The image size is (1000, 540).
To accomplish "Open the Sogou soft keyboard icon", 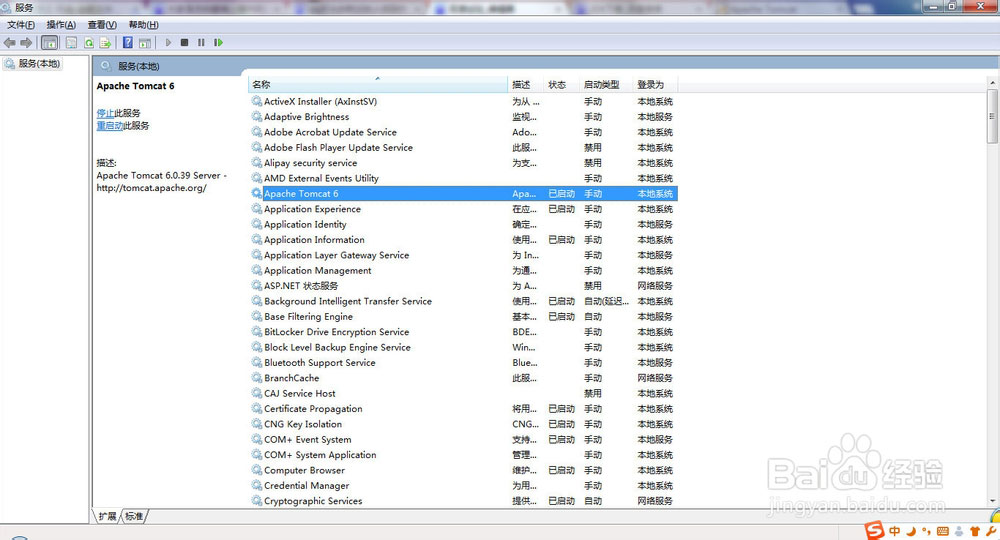I will (943, 531).
